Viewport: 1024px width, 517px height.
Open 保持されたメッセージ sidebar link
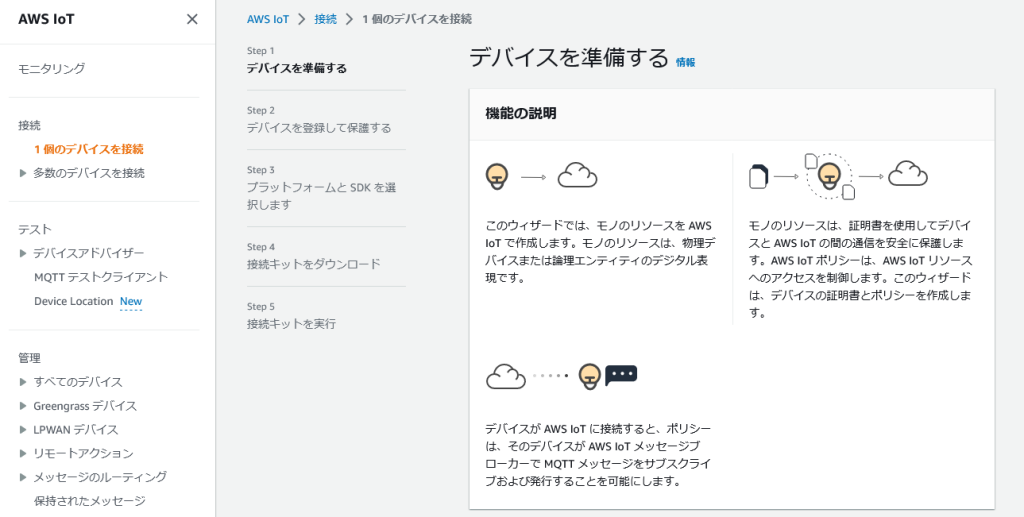point(89,501)
